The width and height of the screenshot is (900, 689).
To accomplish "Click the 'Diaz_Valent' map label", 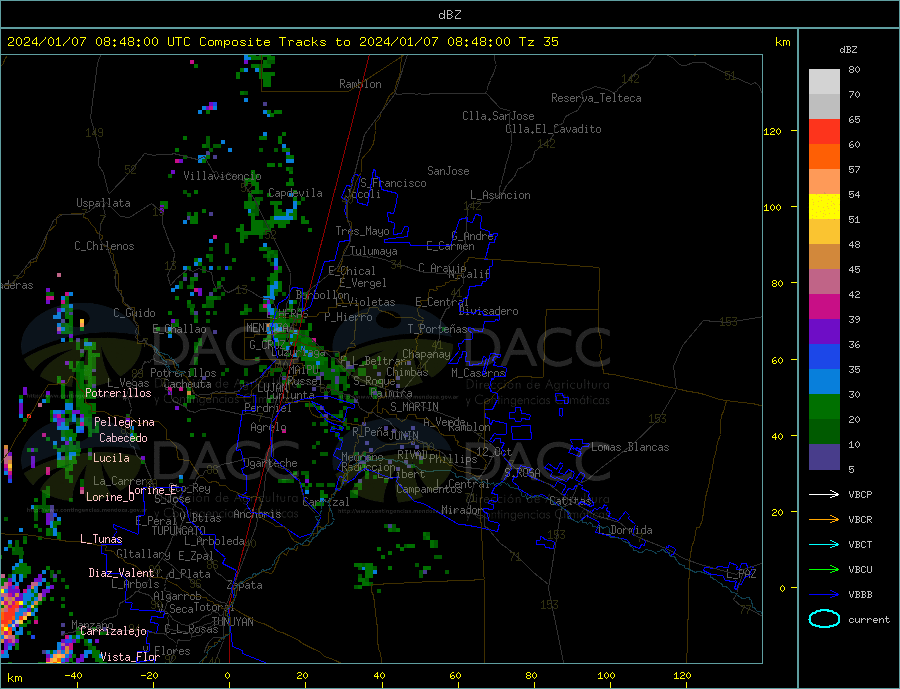I will 122,573.
